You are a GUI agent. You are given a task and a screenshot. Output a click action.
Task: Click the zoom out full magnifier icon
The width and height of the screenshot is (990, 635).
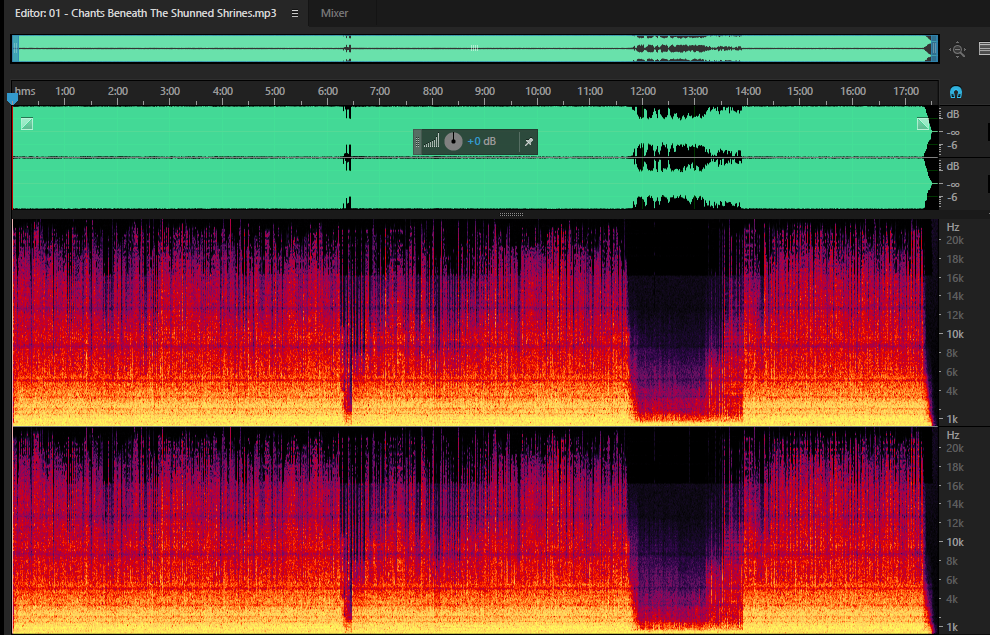958,50
